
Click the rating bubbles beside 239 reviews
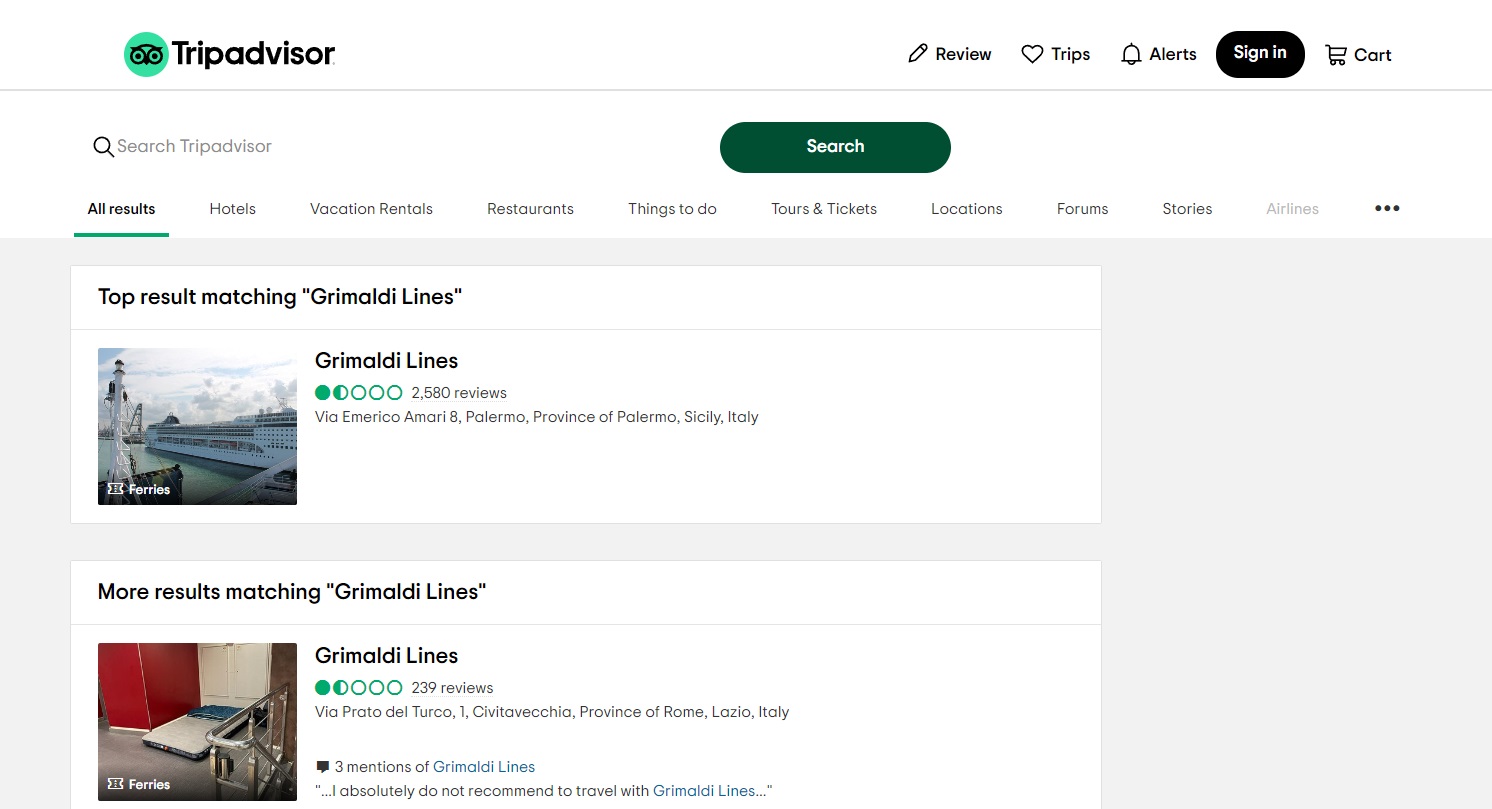click(359, 688)
